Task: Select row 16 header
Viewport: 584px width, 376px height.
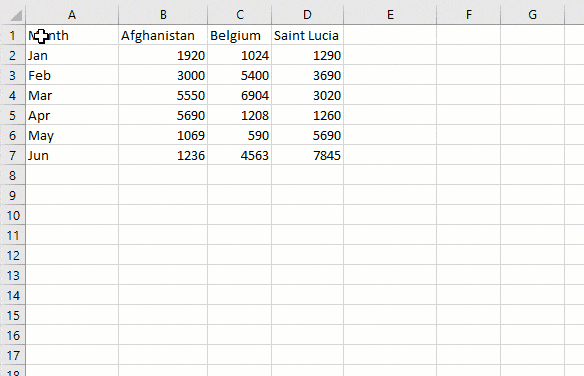Action: (x=13, y=335)
